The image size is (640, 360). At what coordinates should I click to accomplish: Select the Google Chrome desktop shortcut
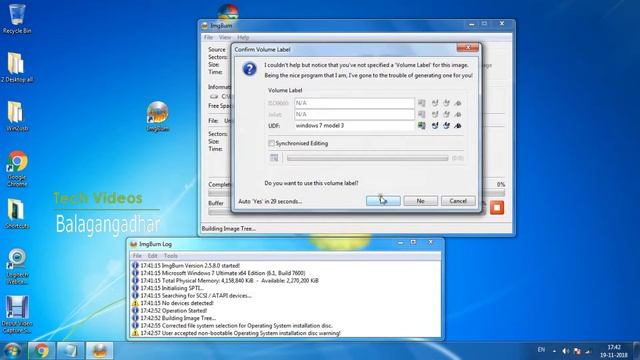[x=17, y=169]
